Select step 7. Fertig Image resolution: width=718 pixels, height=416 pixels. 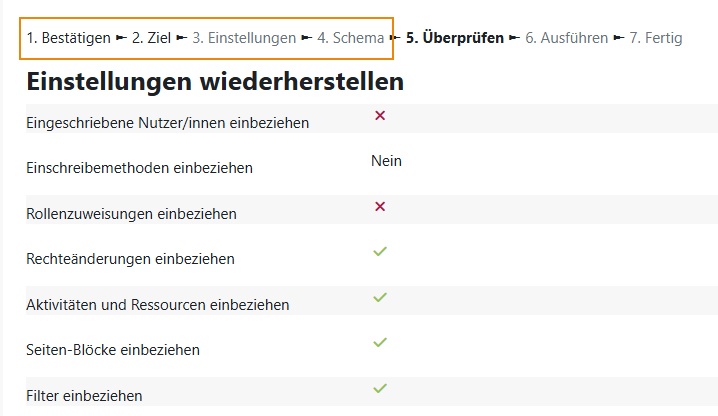click(656, 38)
